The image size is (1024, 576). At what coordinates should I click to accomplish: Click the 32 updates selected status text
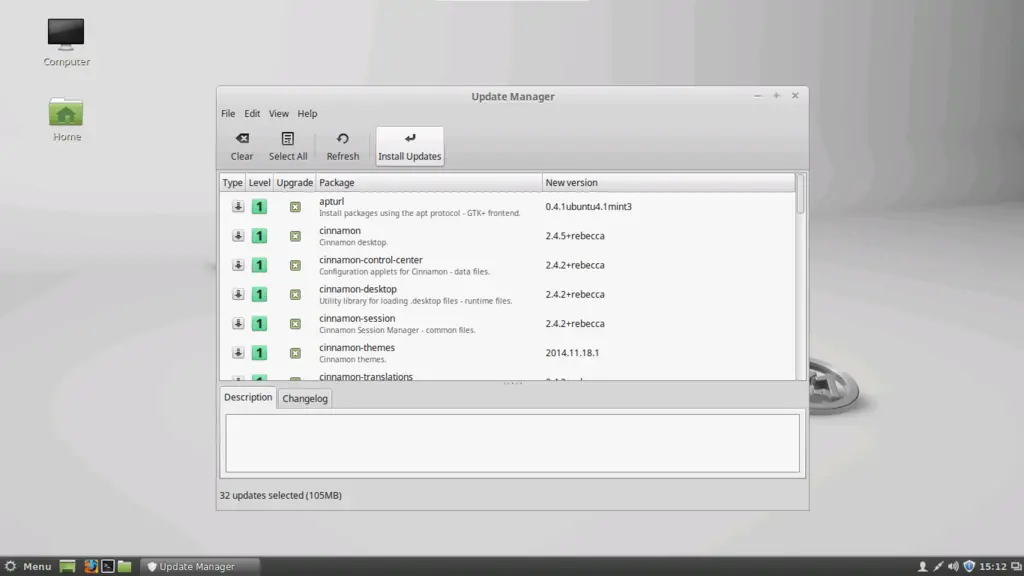pos(281,496)
